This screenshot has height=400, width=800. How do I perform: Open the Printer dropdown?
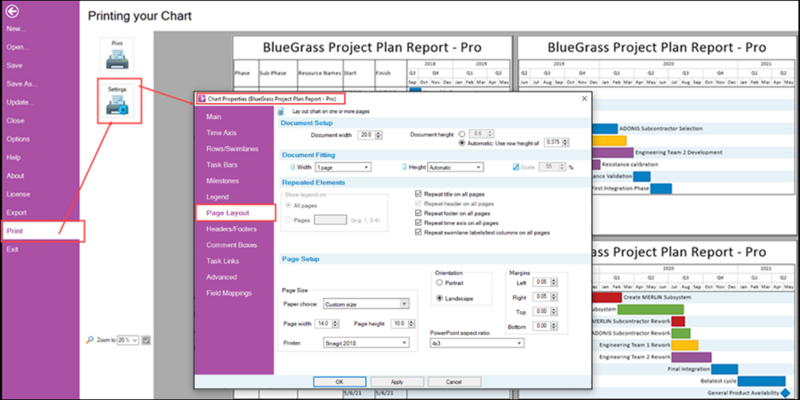(366, 343)
